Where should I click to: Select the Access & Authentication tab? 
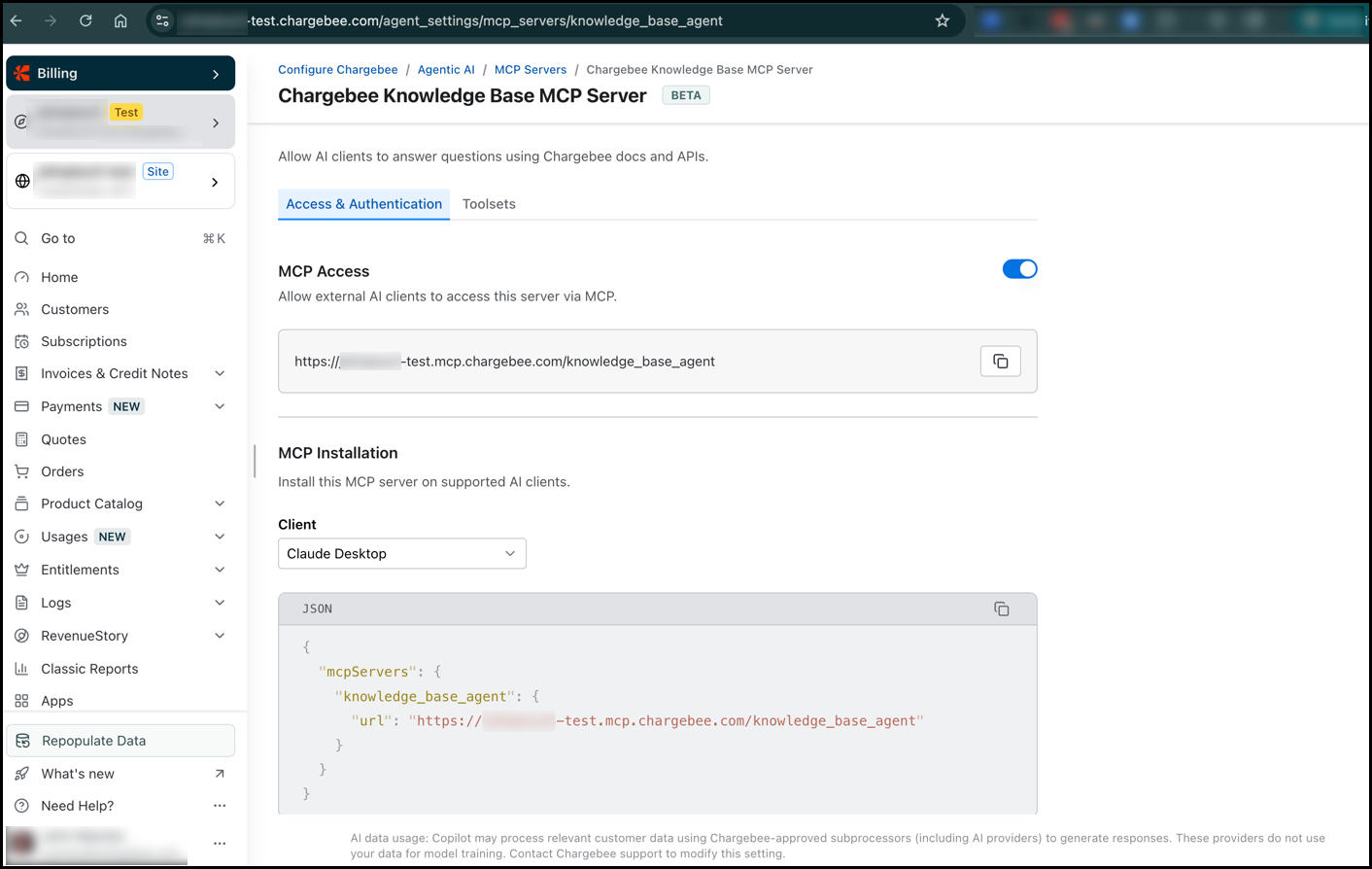pos(363,204)
